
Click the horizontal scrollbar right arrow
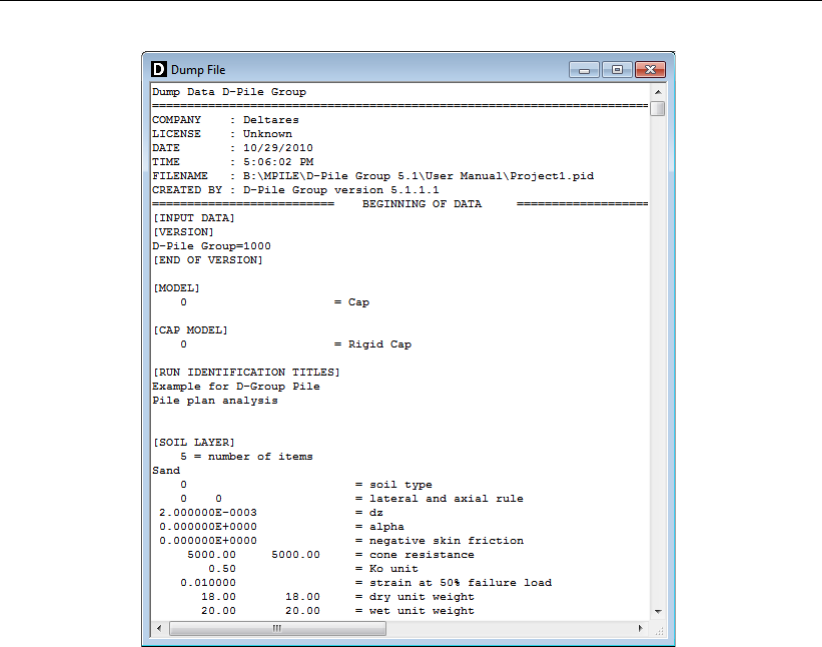tap(641, 628)
